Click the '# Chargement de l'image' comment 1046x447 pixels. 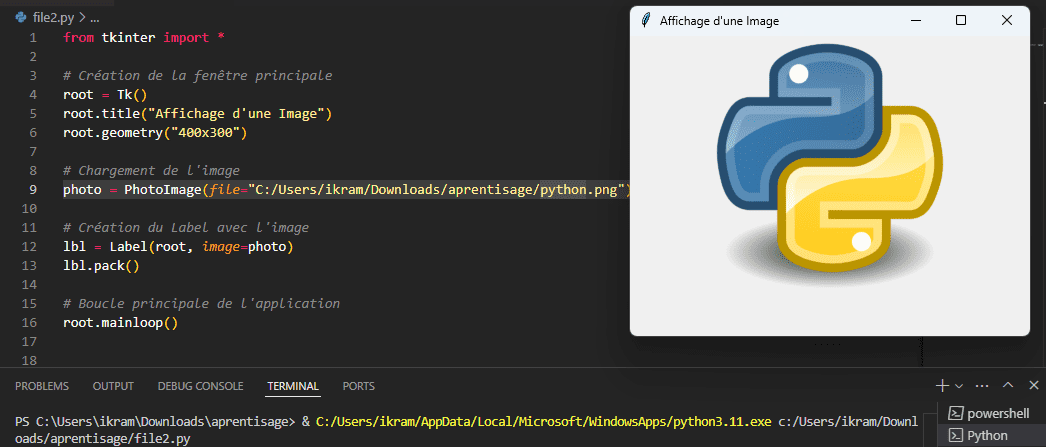coord(151,171)
